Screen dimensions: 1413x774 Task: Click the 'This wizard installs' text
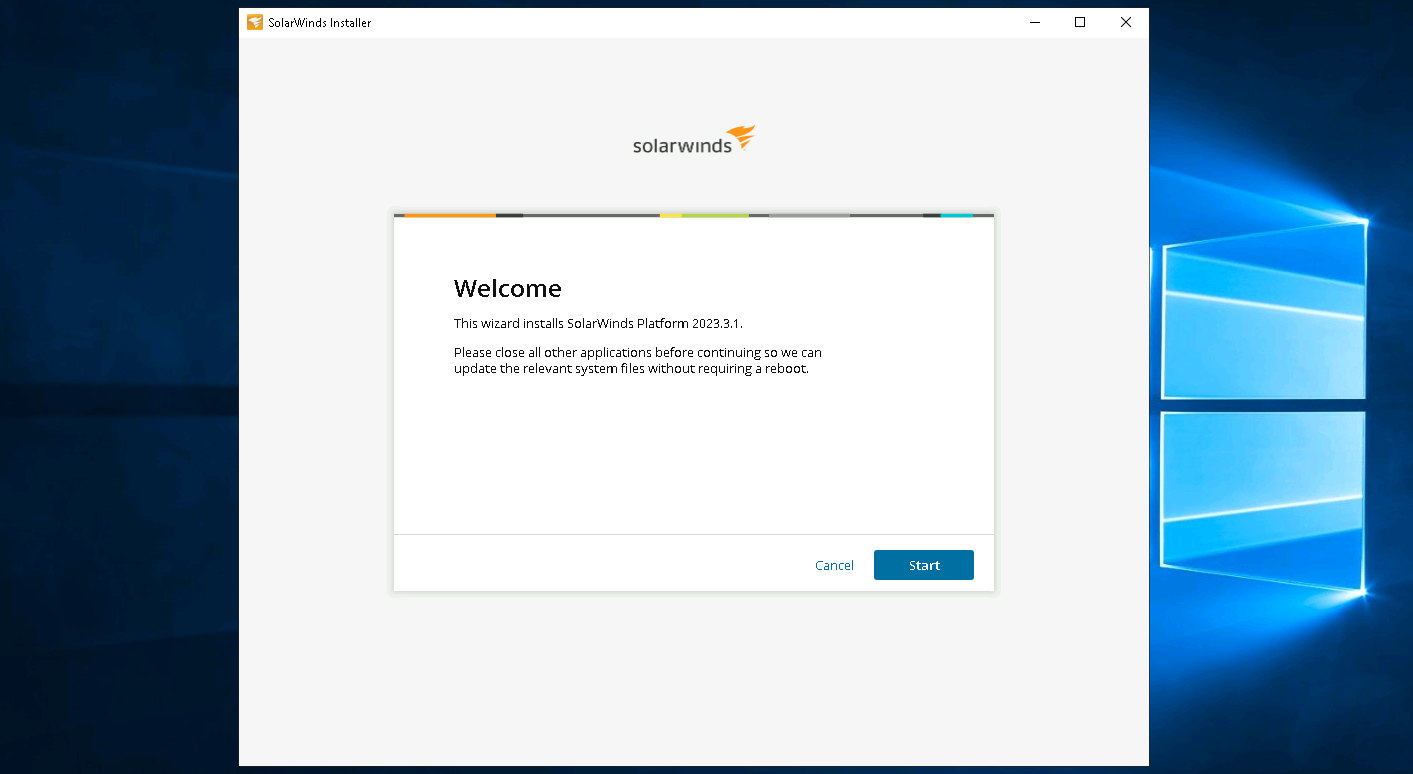(x=509, y=323)
